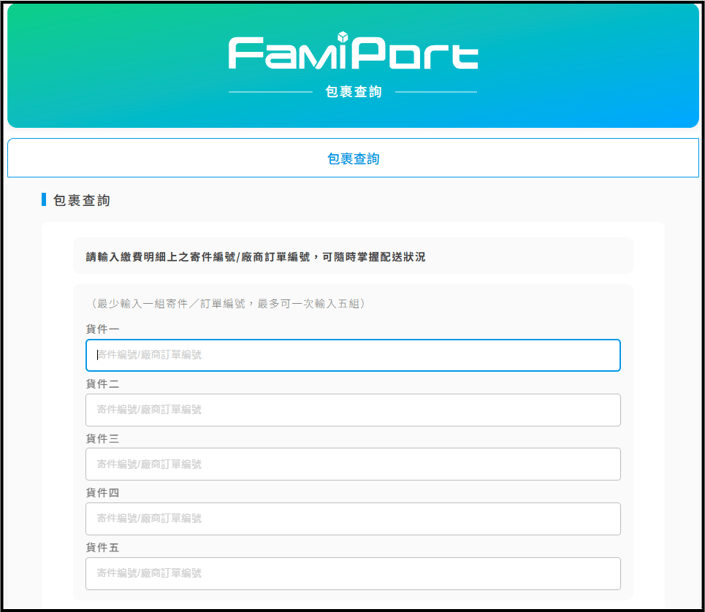
Task: Click the 貨件三 label
Action: coord(102,439)
